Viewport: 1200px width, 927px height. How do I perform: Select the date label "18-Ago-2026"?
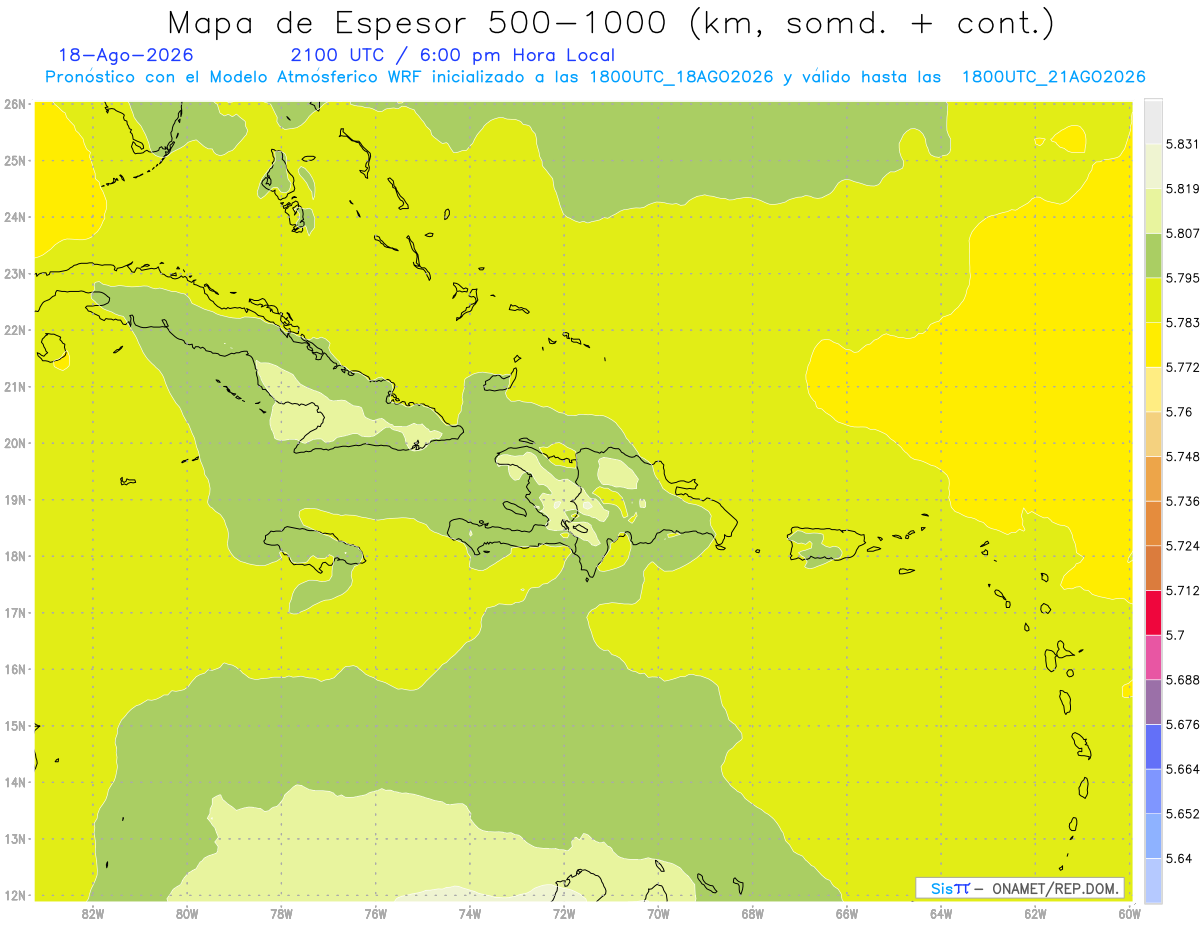[x=126, y=55]
